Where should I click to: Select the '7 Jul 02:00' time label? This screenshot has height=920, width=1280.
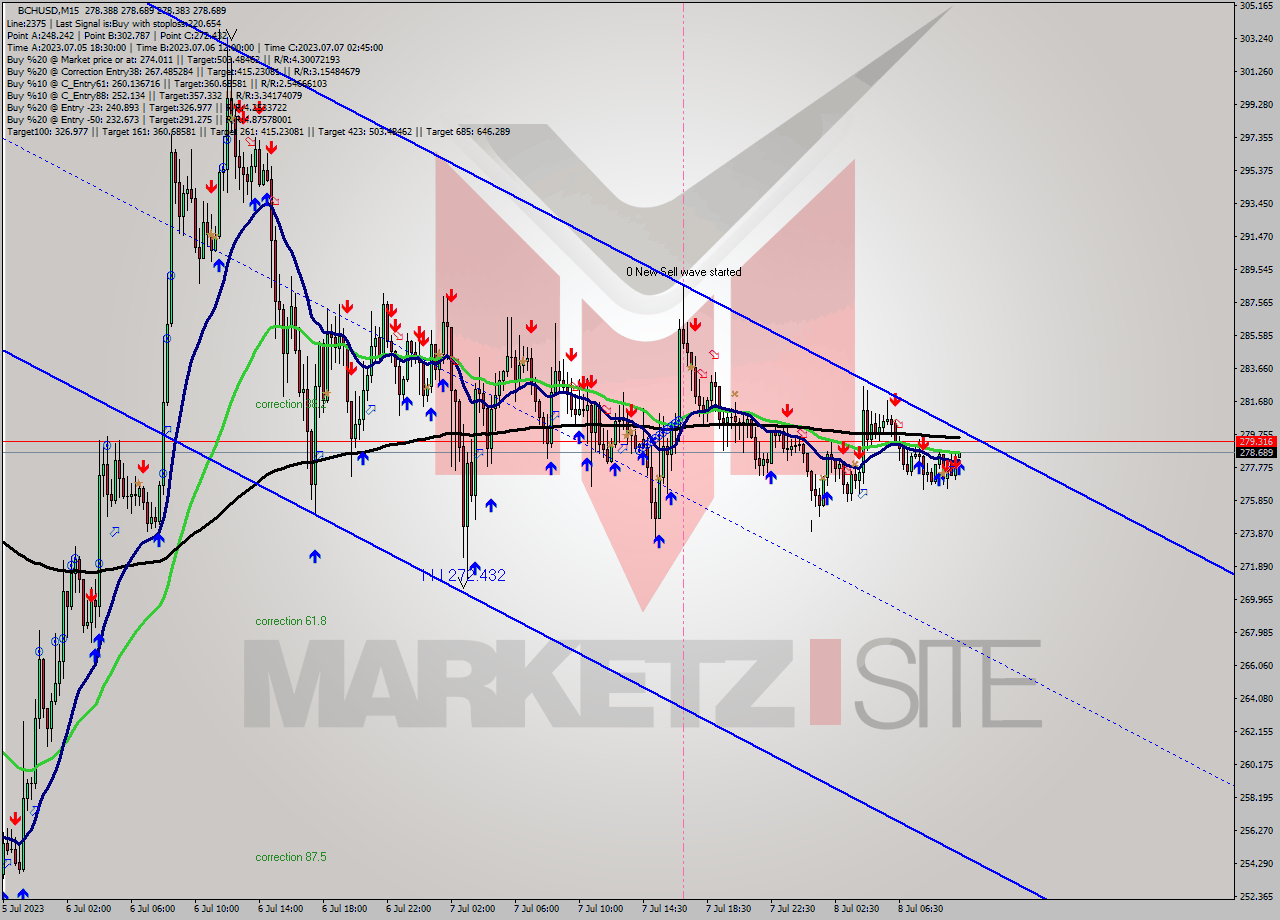click(472, 910)
